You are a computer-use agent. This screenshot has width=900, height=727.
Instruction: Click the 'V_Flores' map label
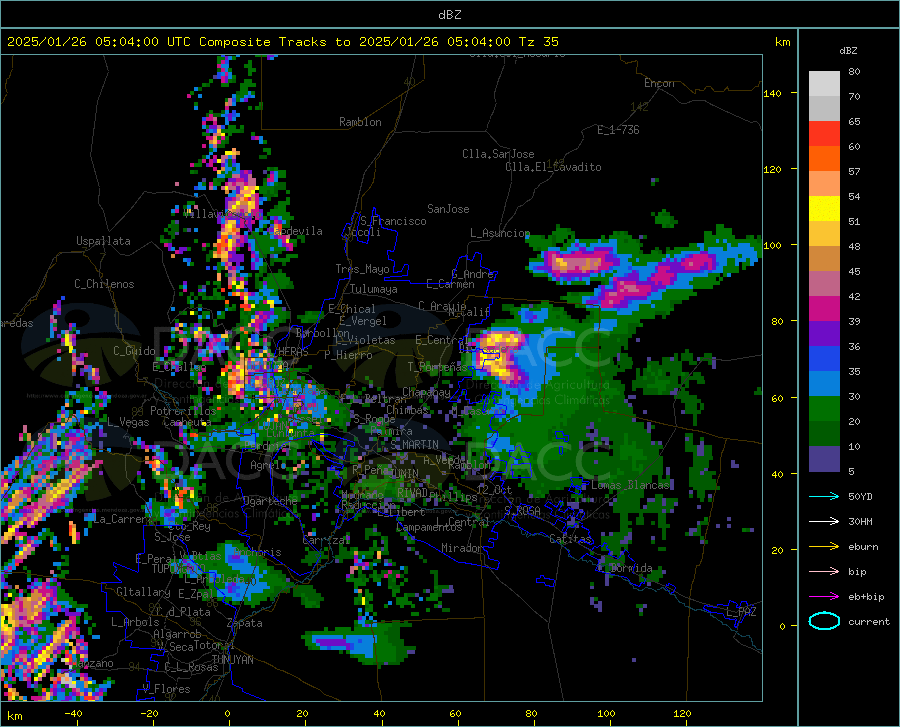(166, 689)
